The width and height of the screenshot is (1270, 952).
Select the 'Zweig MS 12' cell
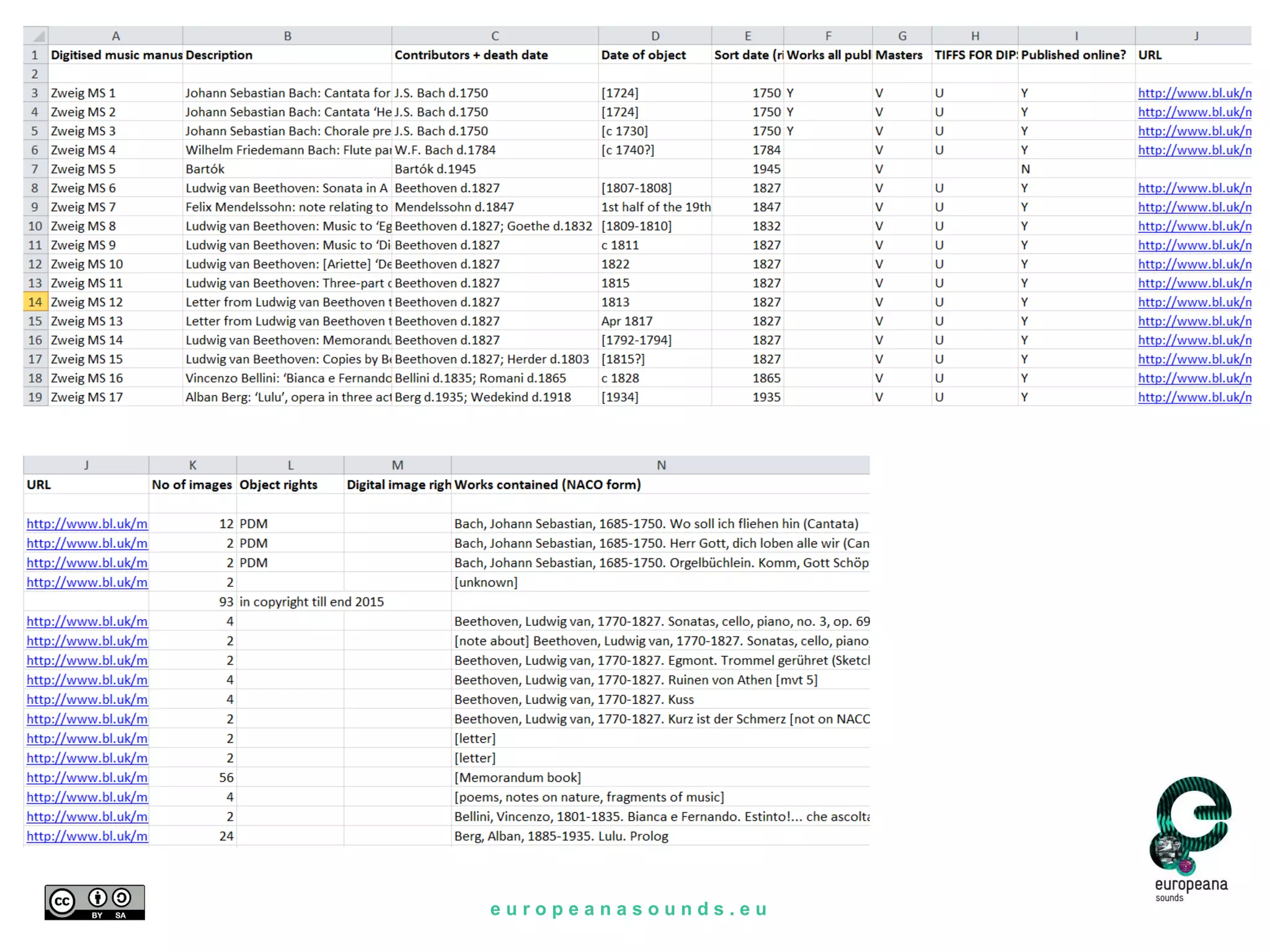(87, 302)
